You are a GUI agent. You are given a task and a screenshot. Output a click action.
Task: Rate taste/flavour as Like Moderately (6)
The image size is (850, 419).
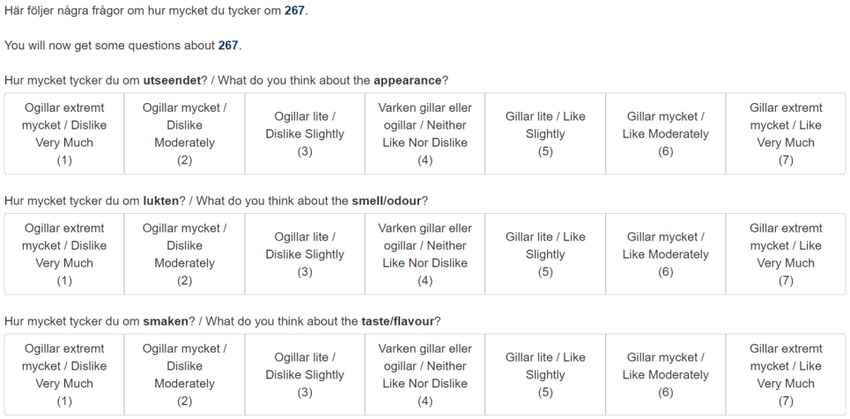click(666, 374)
